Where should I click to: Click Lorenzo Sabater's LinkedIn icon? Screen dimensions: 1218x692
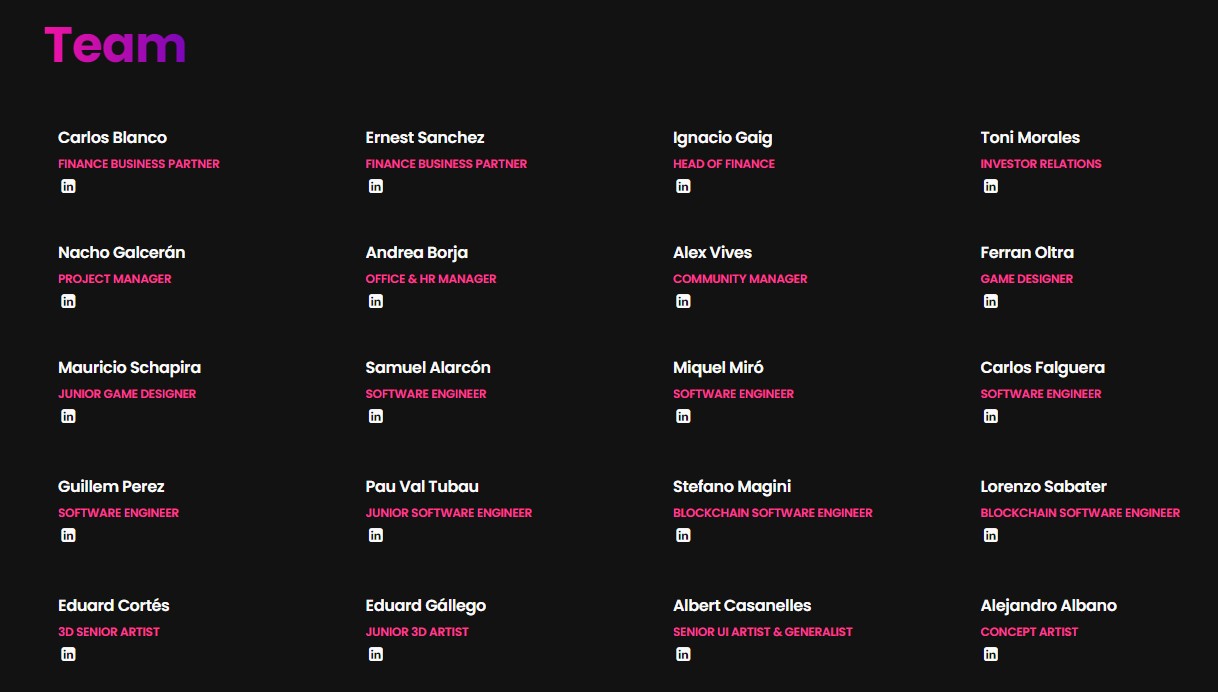991,535
